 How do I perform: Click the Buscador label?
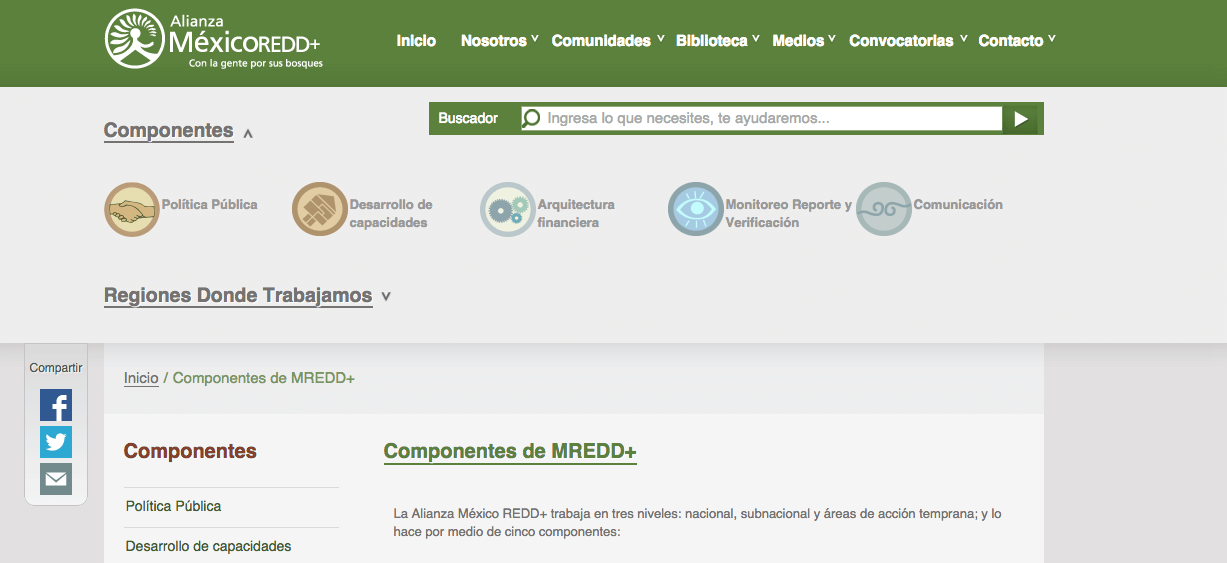pos(468,118)
